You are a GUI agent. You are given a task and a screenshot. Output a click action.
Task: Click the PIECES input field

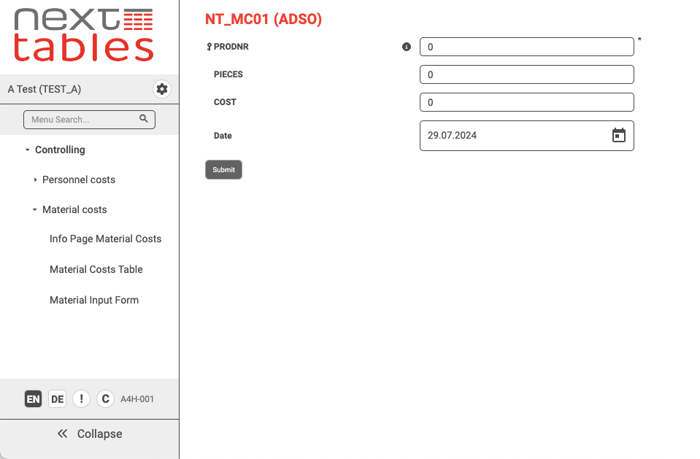tap(527, 74)
